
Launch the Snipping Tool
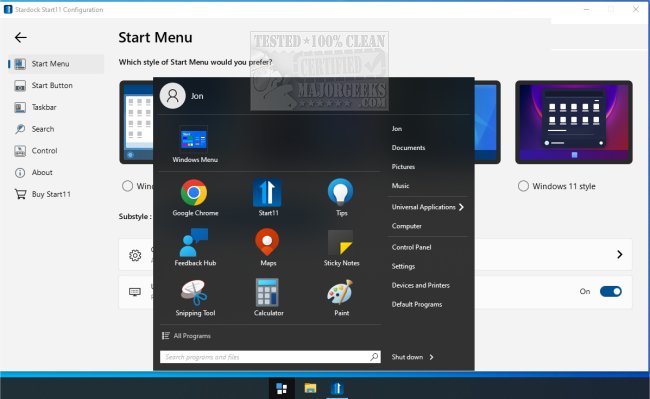194,298
